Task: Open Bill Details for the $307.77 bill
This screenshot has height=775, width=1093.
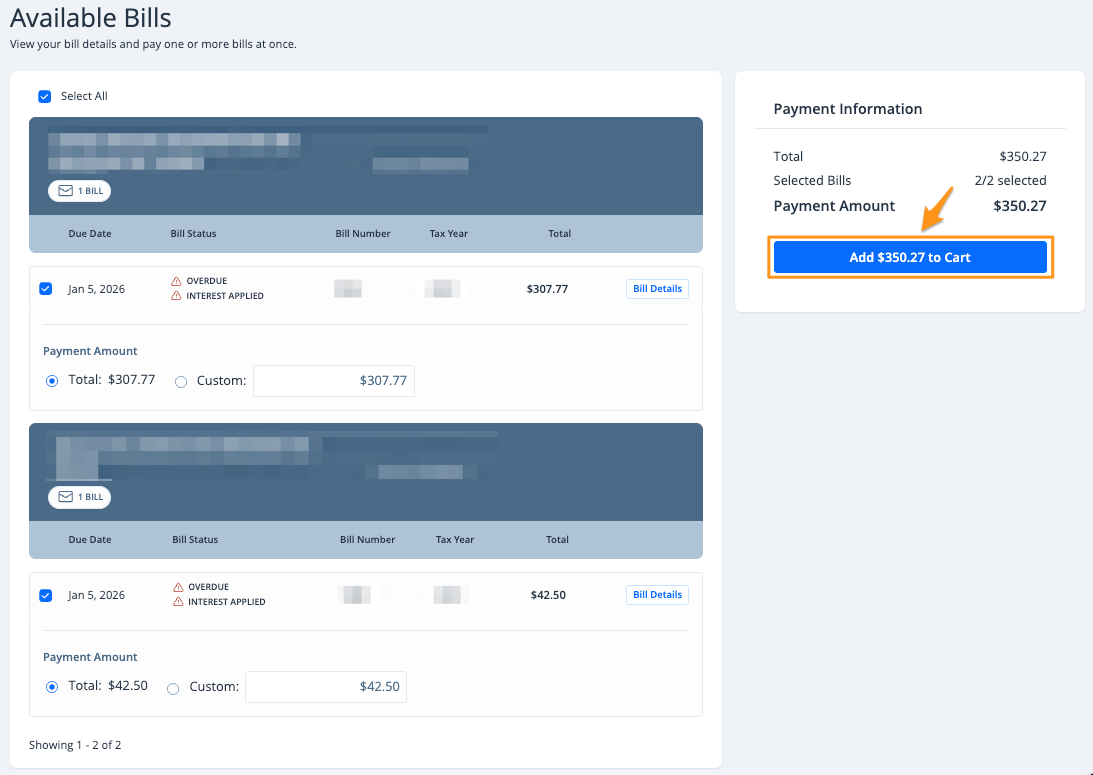Action: pos(657,289)
